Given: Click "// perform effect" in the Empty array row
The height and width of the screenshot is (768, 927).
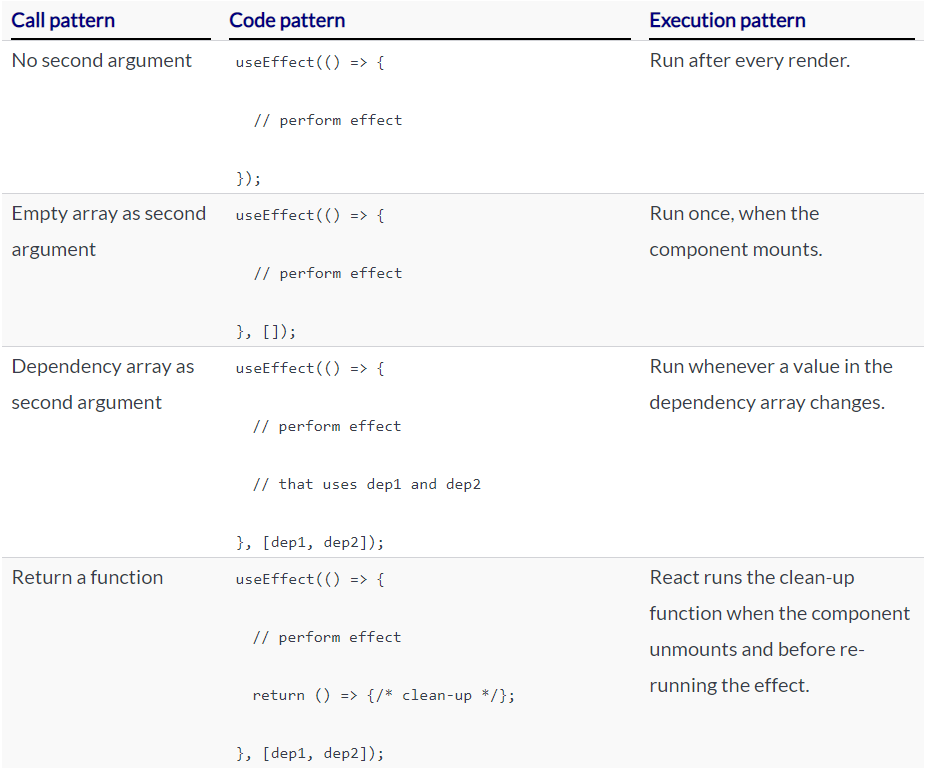Looking at the screenshot, I should (x=327, y=273).
